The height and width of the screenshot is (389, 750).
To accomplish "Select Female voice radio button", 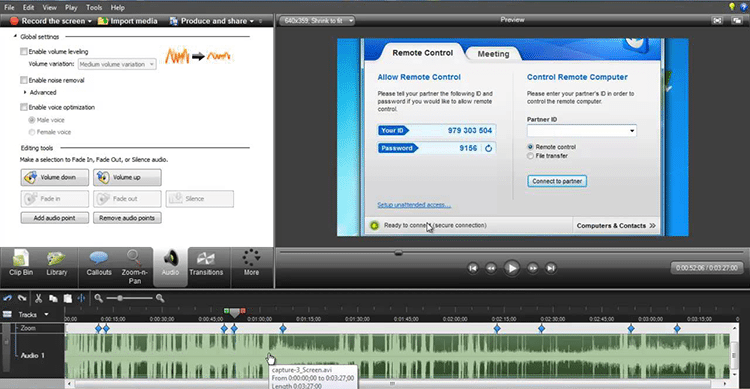I will (x=32, y=132).
